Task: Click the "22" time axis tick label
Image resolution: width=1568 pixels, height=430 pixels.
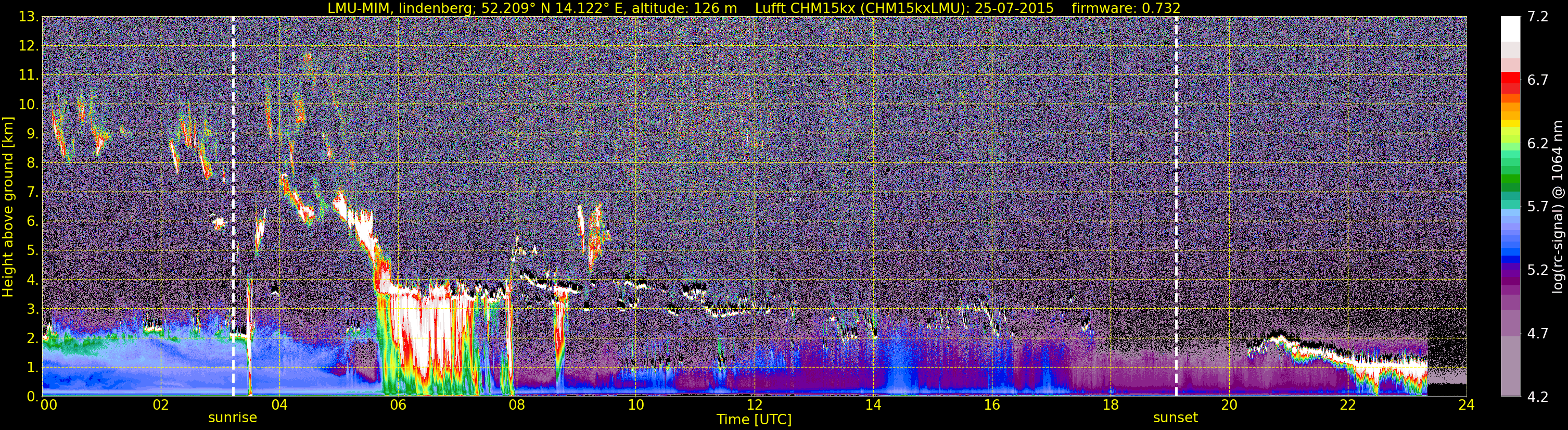Action: click(1348, 405)
